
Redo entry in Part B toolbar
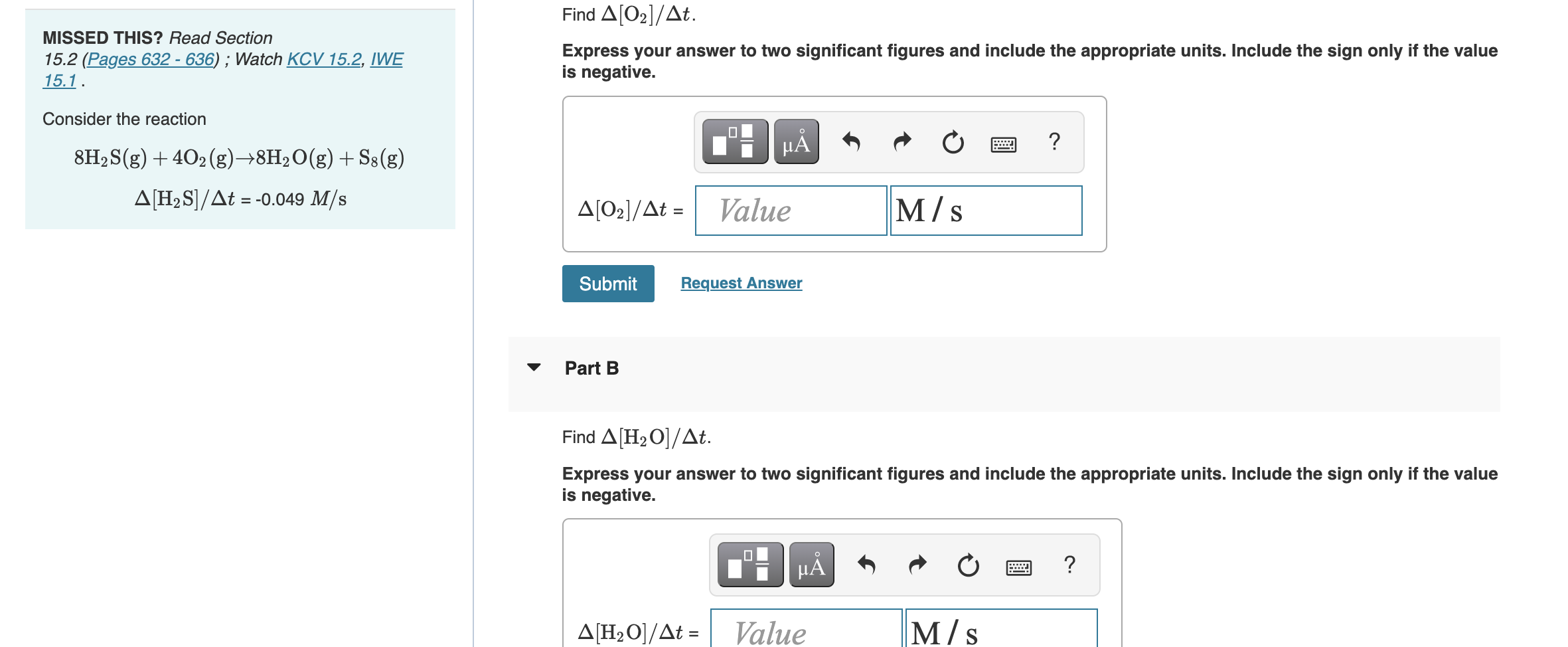click(x=917, y=565)
